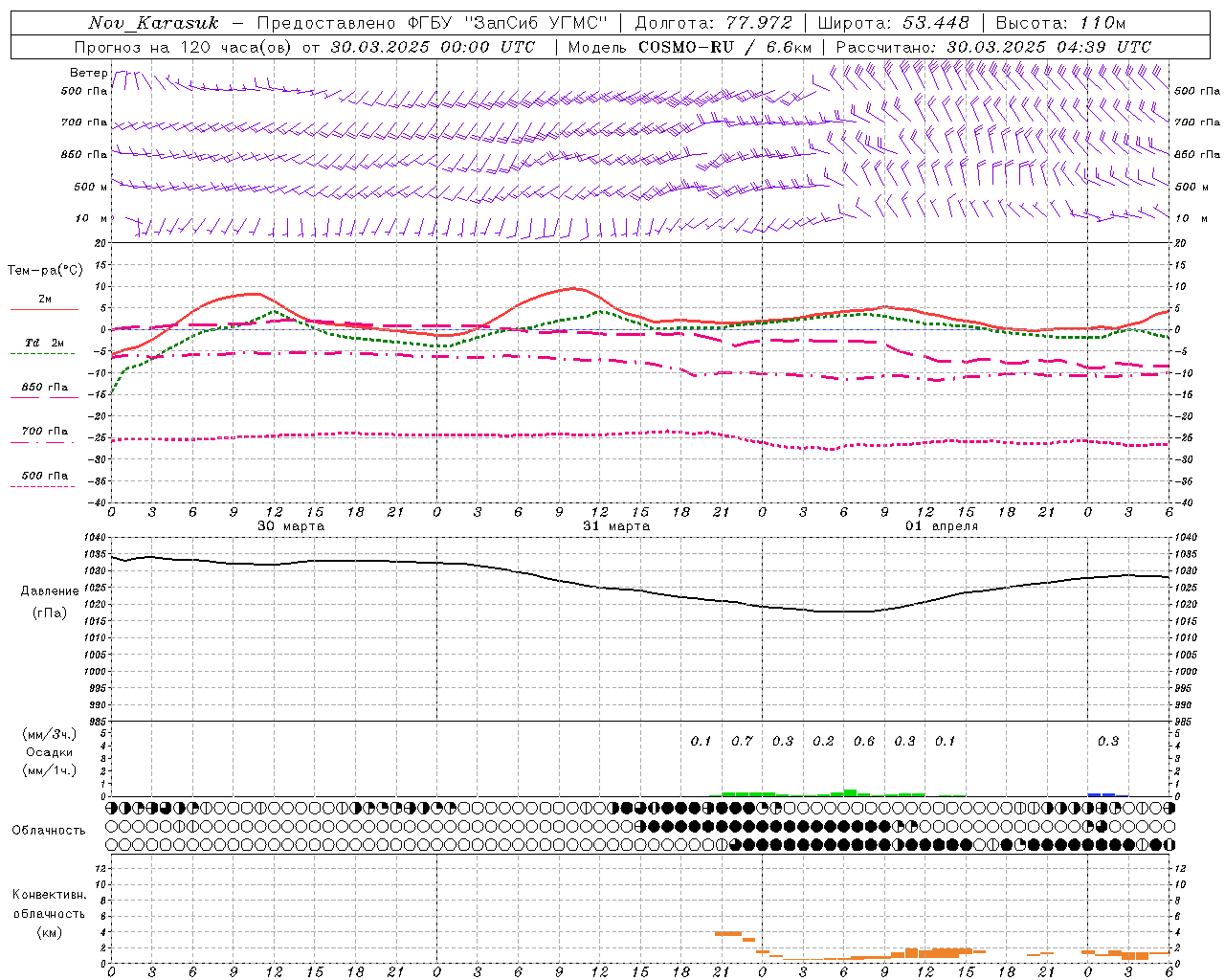
Task: Click the Облачность cloud cover label
Action: pos(49,831)
